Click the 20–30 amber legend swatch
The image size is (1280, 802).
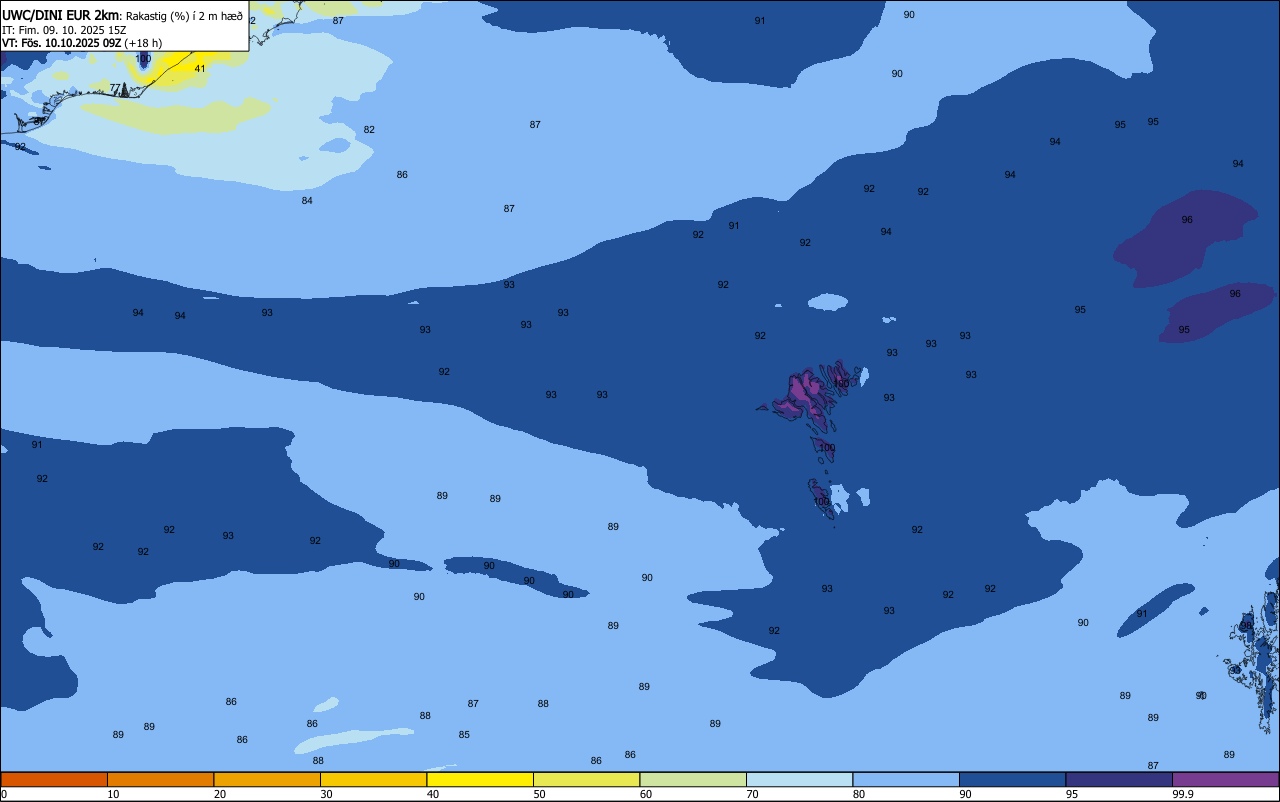[x=267, y=779]
